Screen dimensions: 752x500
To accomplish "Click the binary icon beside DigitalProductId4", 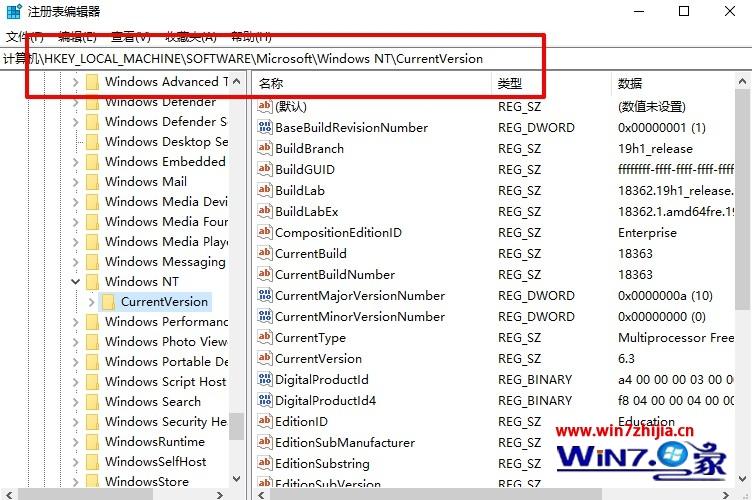I will pos(265,400).
